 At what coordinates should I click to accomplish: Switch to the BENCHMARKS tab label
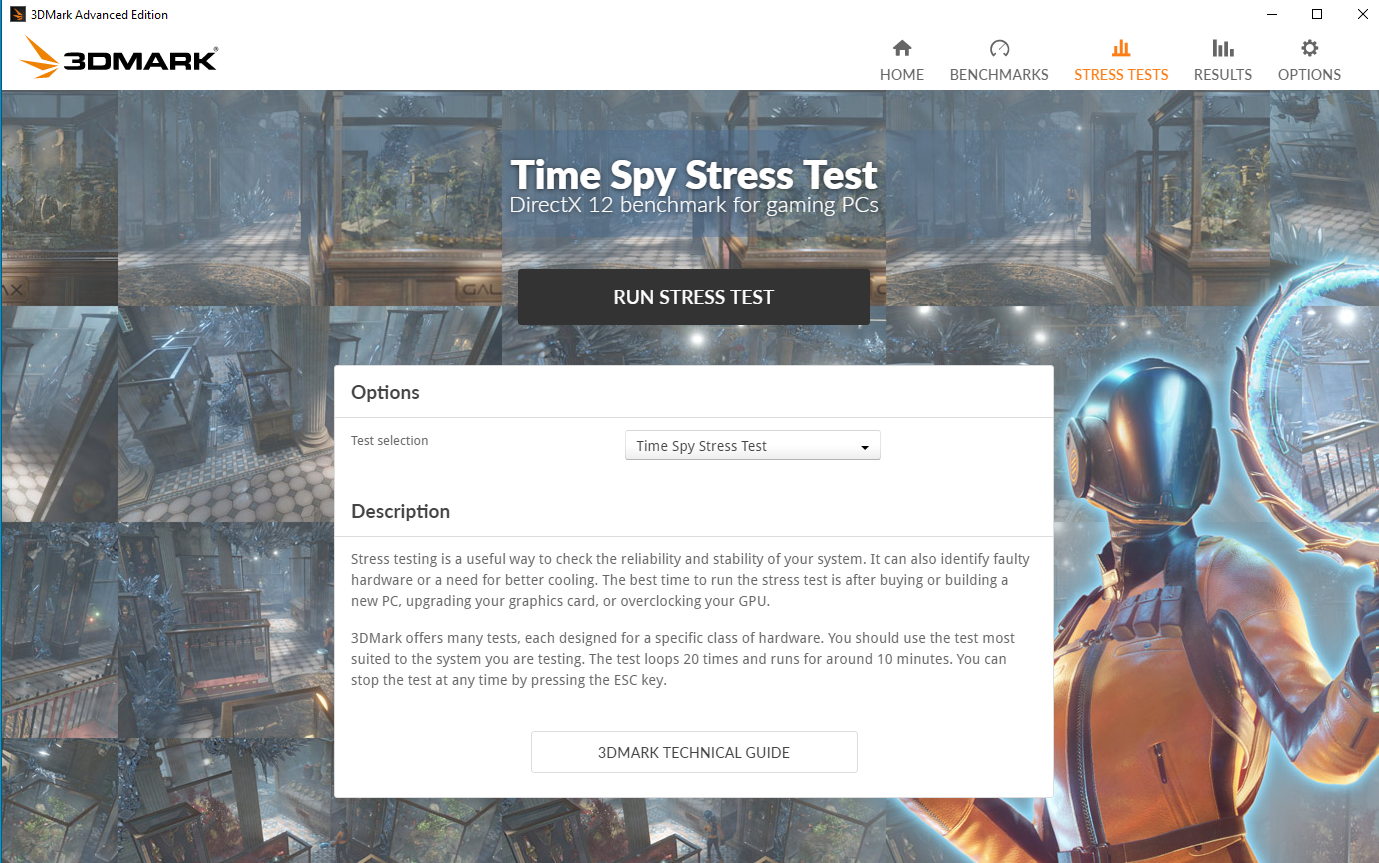coord(999,75)
